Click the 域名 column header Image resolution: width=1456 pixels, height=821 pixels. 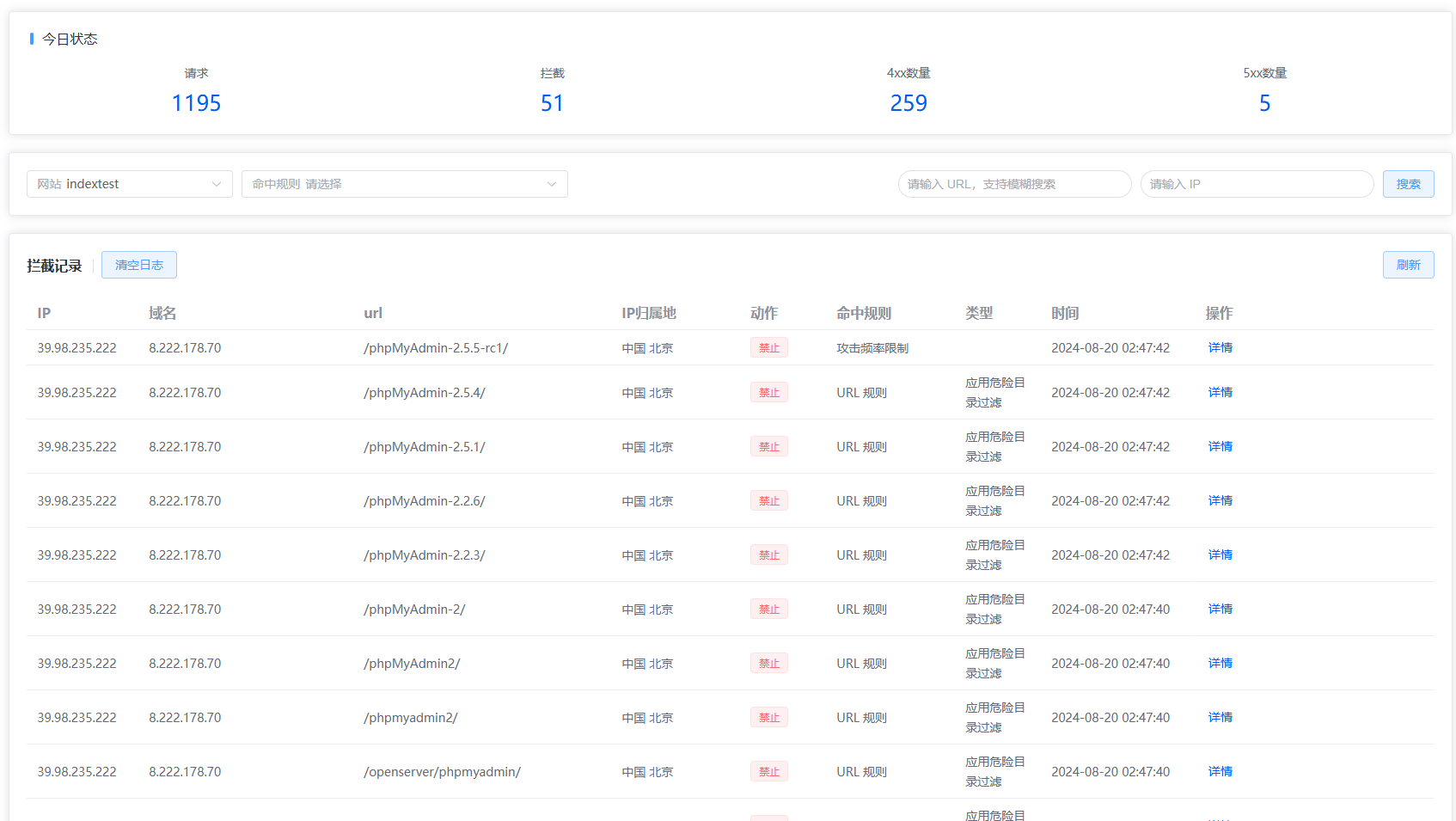click(162, 313)
